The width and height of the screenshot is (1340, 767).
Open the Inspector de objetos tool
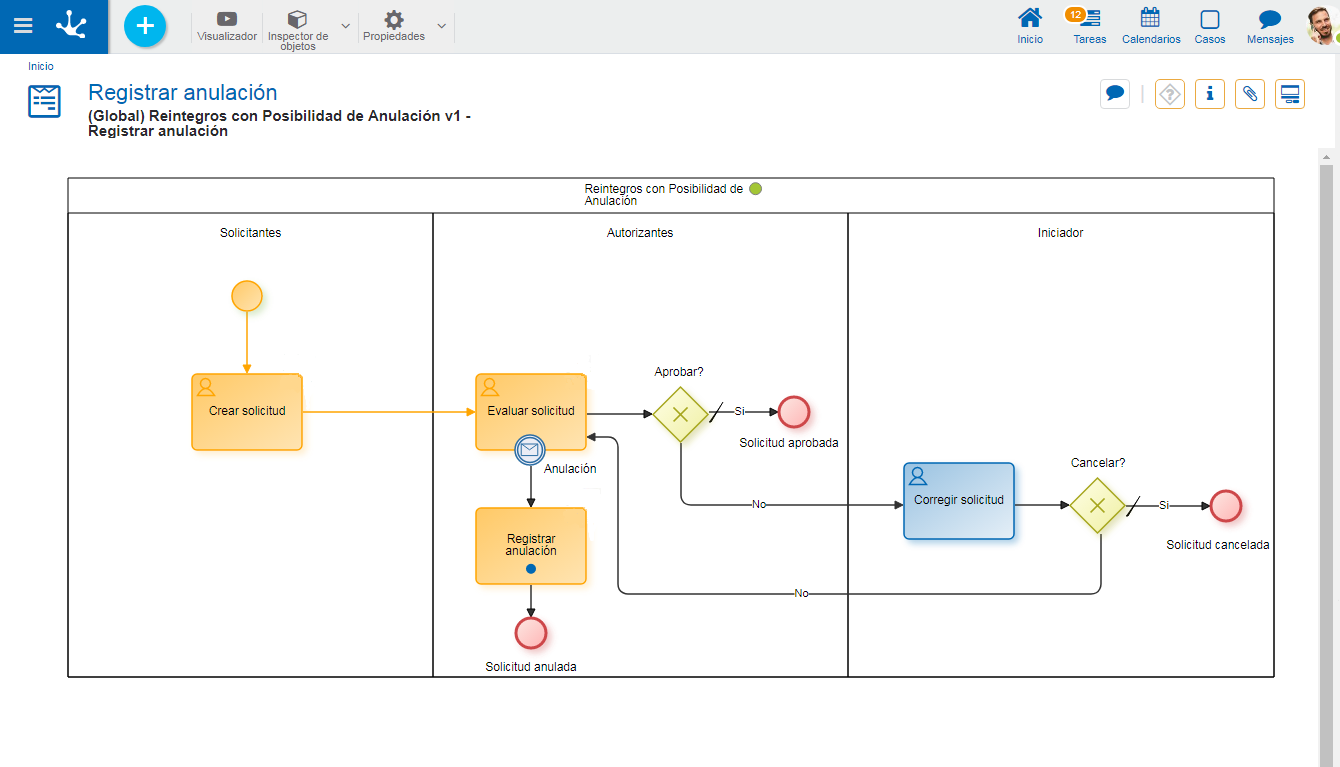297,20
